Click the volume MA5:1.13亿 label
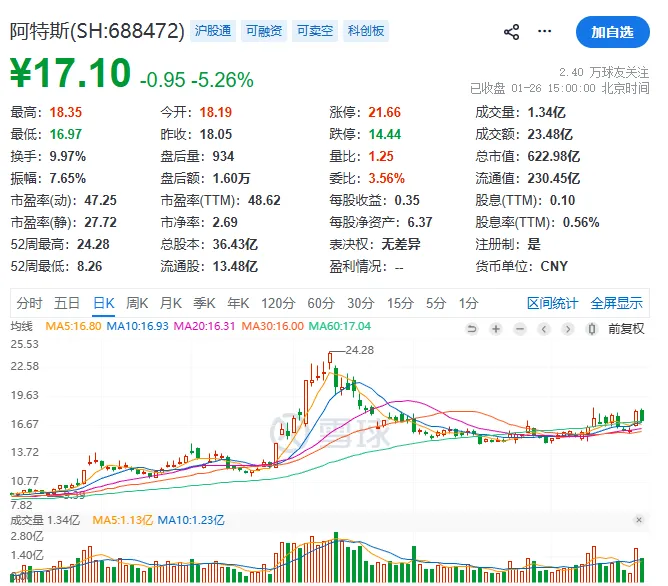 click(123, 520)
